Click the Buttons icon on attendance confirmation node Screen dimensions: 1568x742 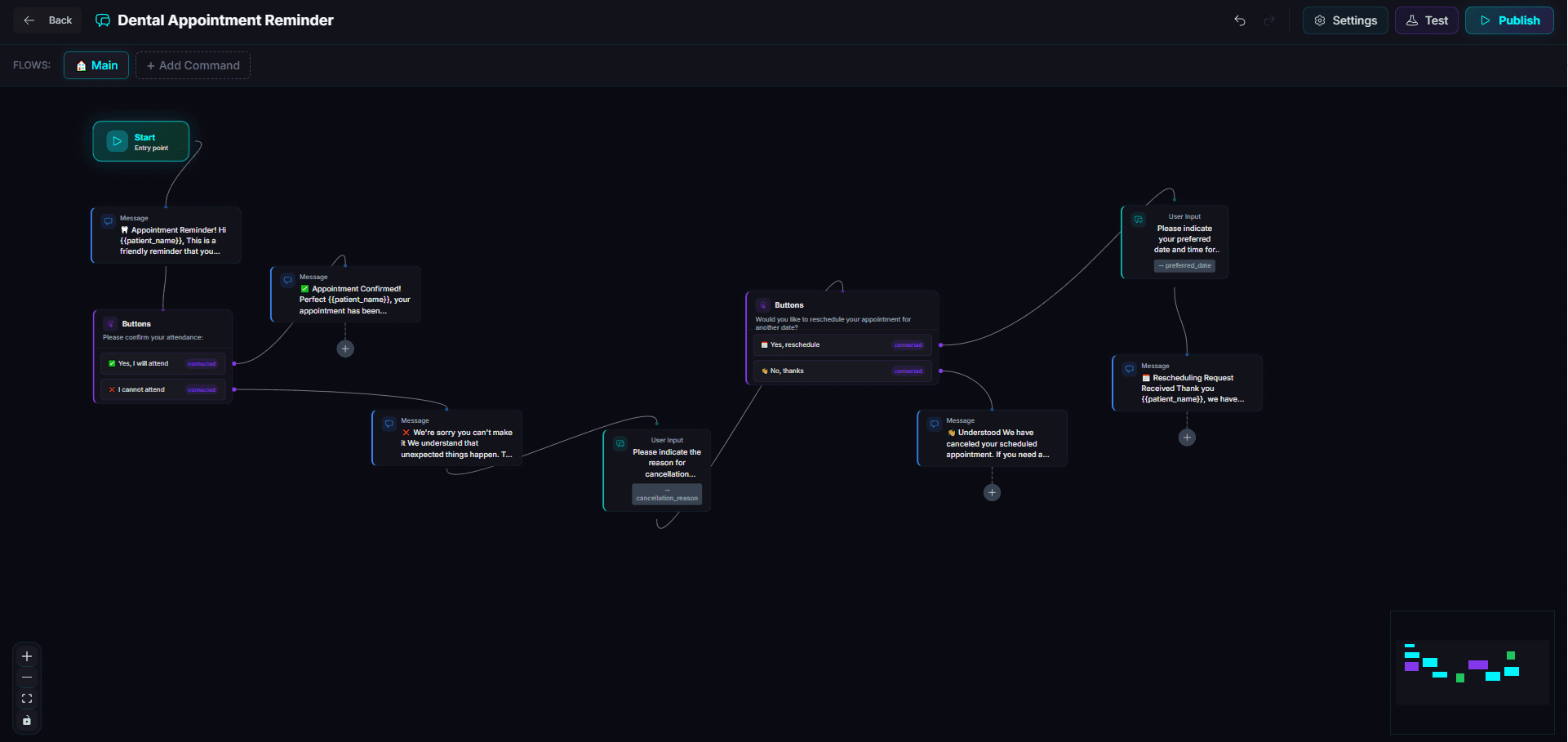coord(112,324)
